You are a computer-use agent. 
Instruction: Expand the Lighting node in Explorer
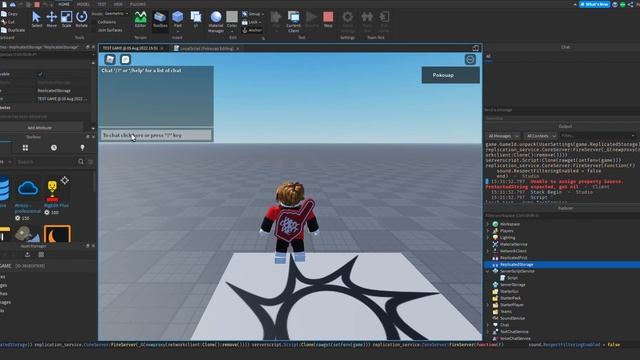(488, 238)
